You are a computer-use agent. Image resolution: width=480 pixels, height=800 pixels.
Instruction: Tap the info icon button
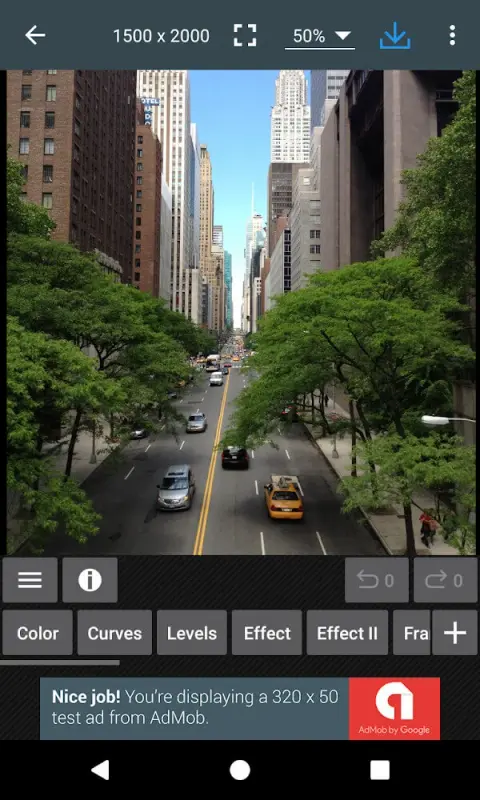click(90, 580)
